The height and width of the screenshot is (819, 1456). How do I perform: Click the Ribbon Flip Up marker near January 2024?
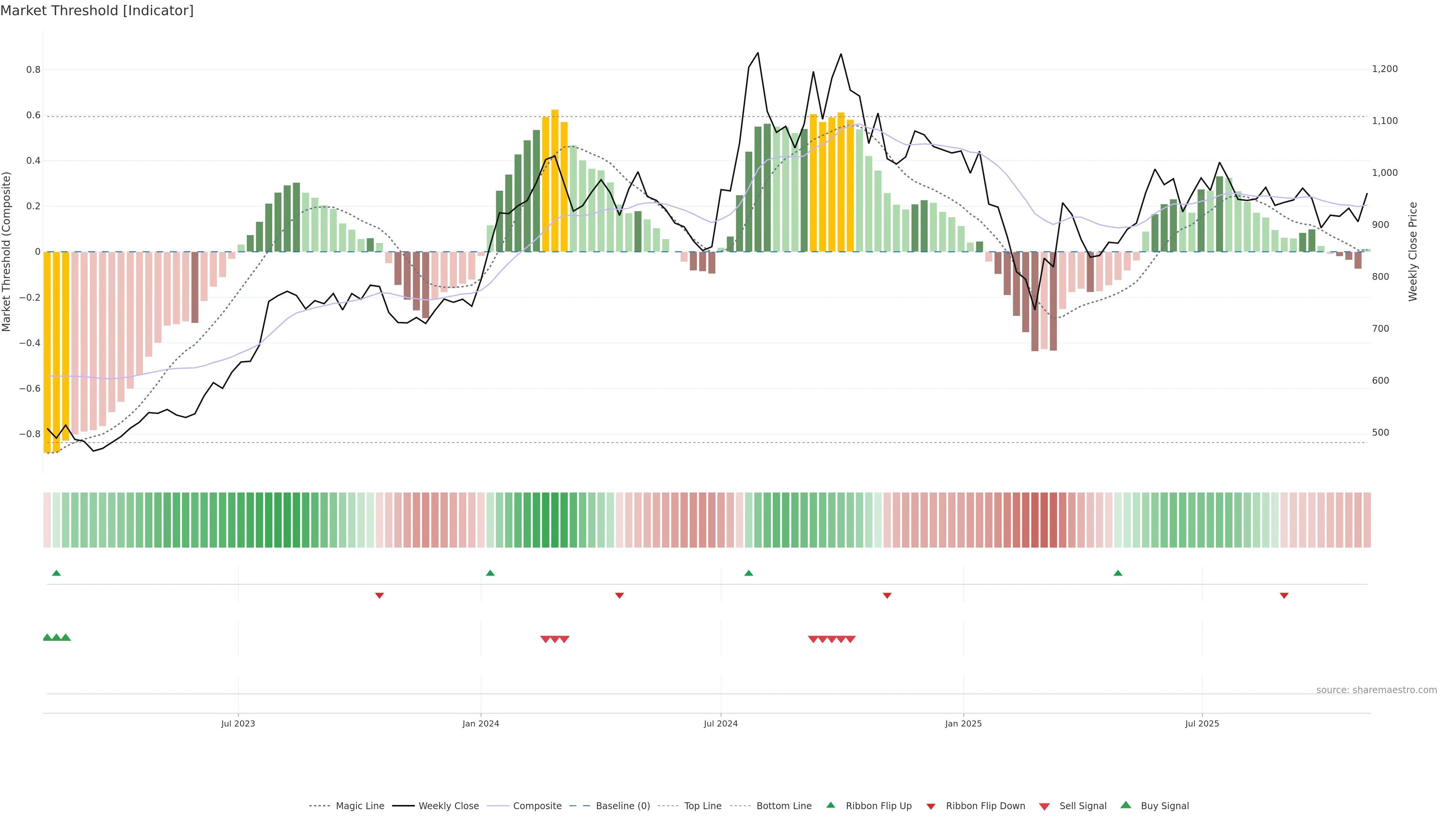[x=490, y=573]
